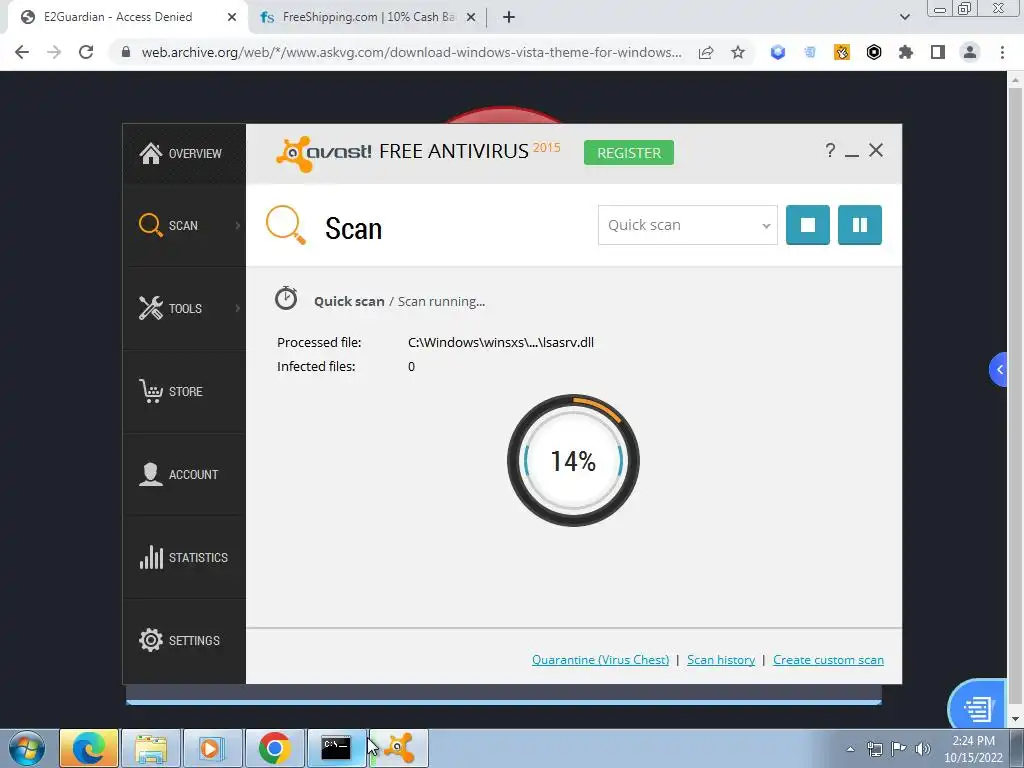Open the Account section in Avast sidebar
The width and height of the screenshot is (1024, 768).
(x=184, y=474)
